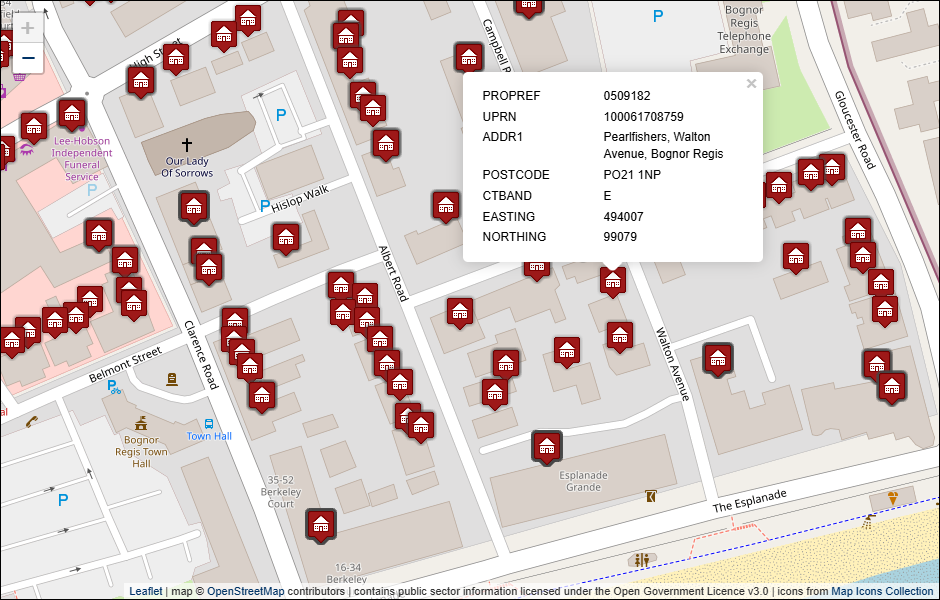
Task: Click the parking symbol near Bognor Regis Telephone Exchange
Action: point(657,16)
